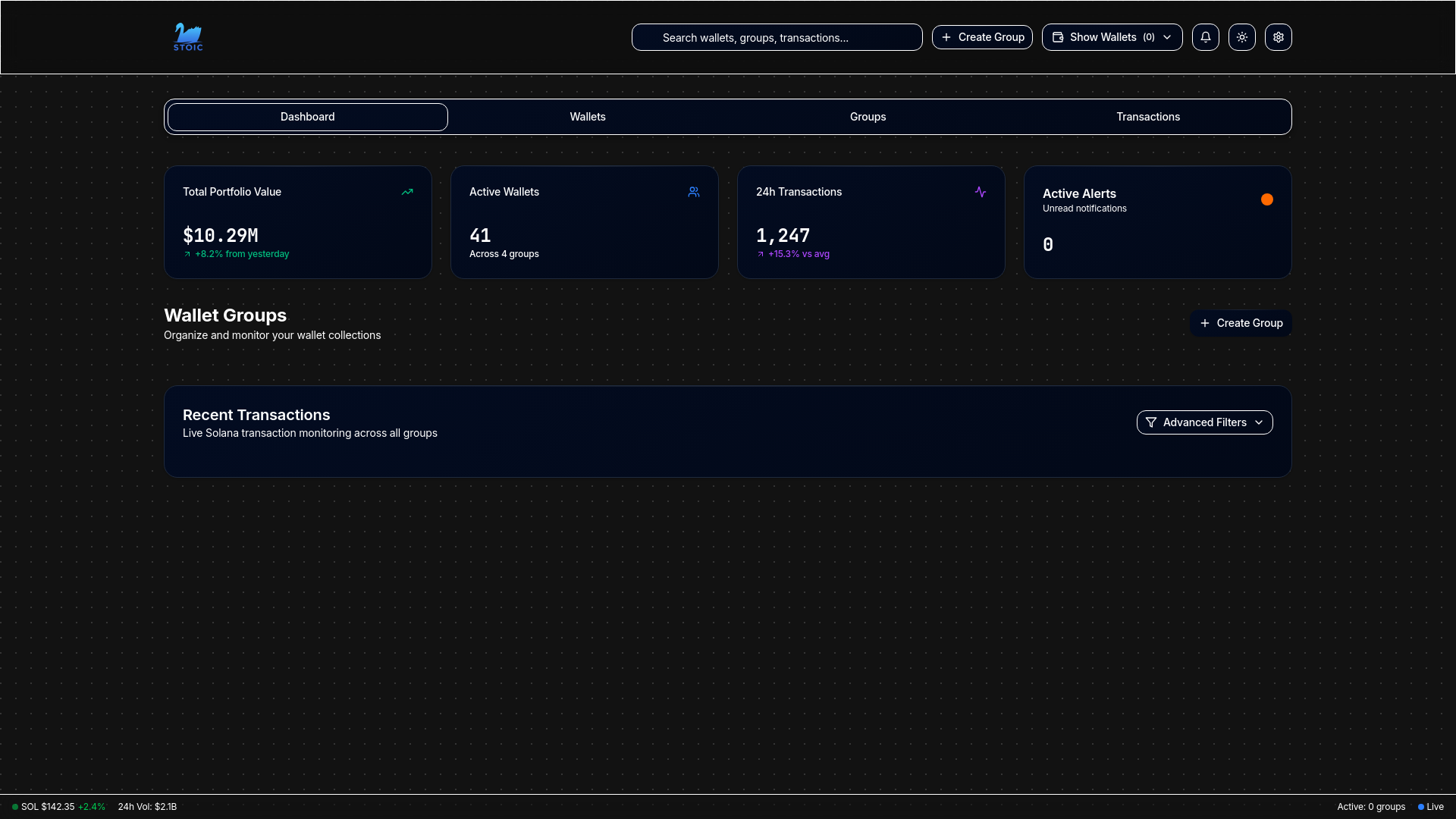Screen dimensions: 1456x819
Task: Click the Stoic swan logo
Action: point(188,37)
